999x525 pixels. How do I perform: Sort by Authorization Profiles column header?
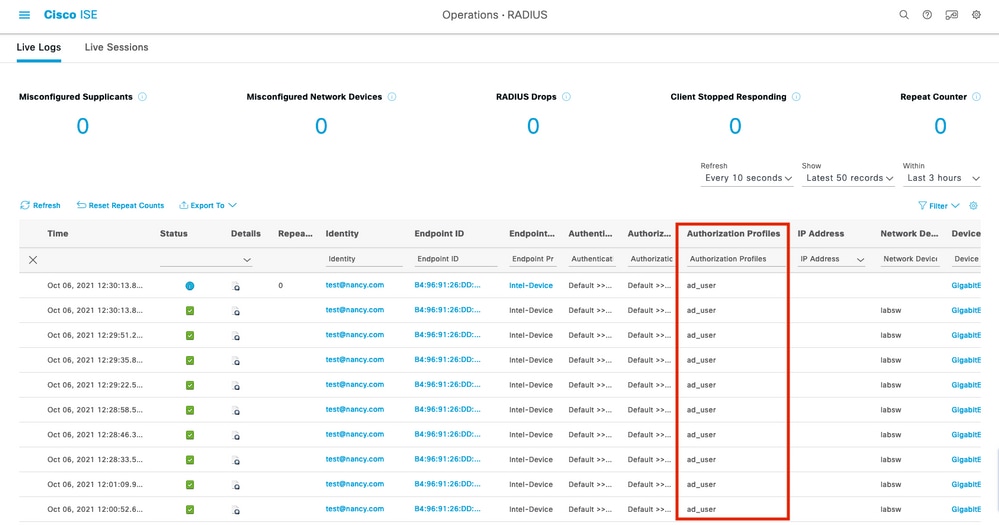733,234
